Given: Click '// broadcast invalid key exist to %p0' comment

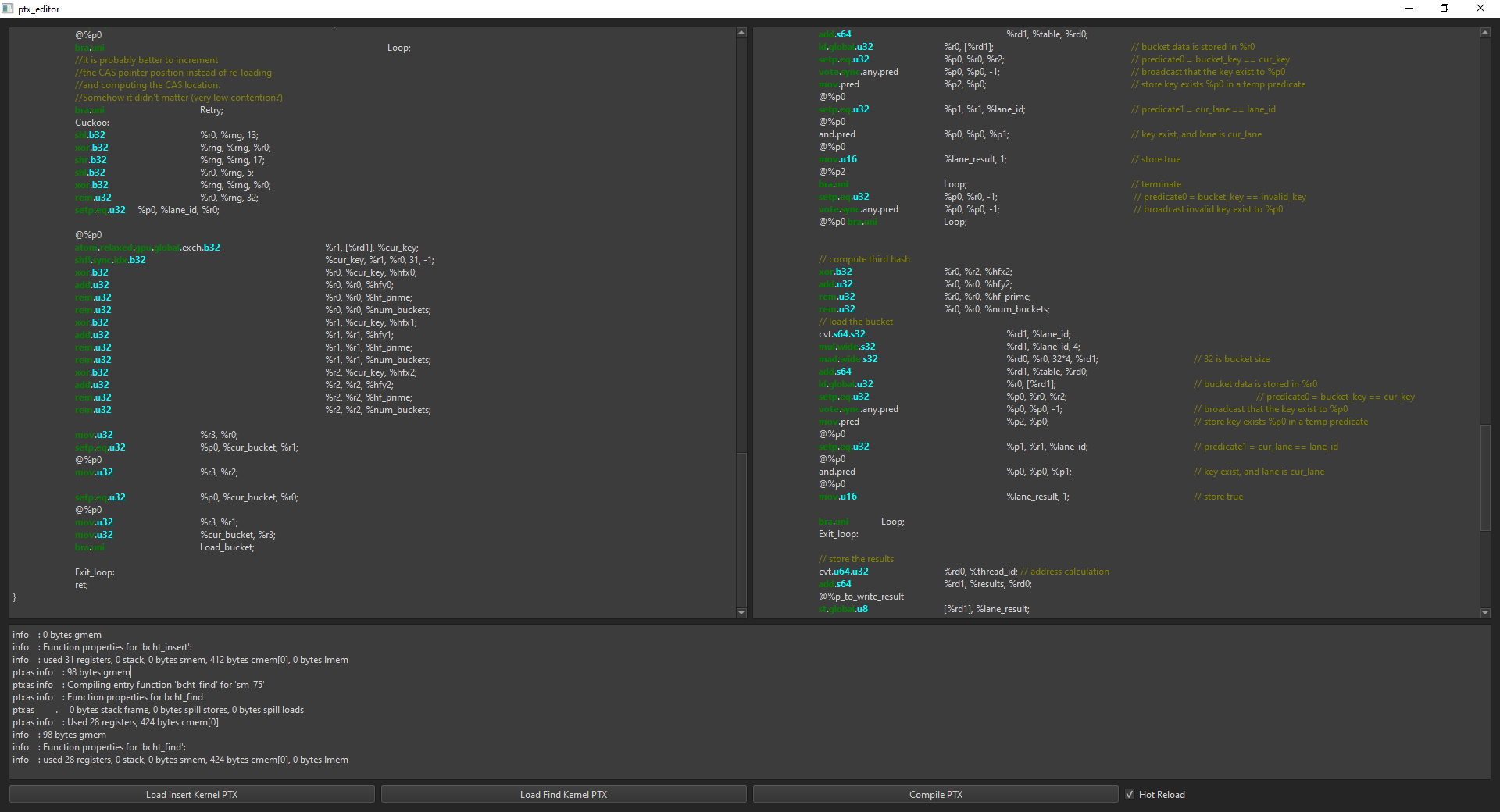Looking at the screenshot, I should point(1209,209).
